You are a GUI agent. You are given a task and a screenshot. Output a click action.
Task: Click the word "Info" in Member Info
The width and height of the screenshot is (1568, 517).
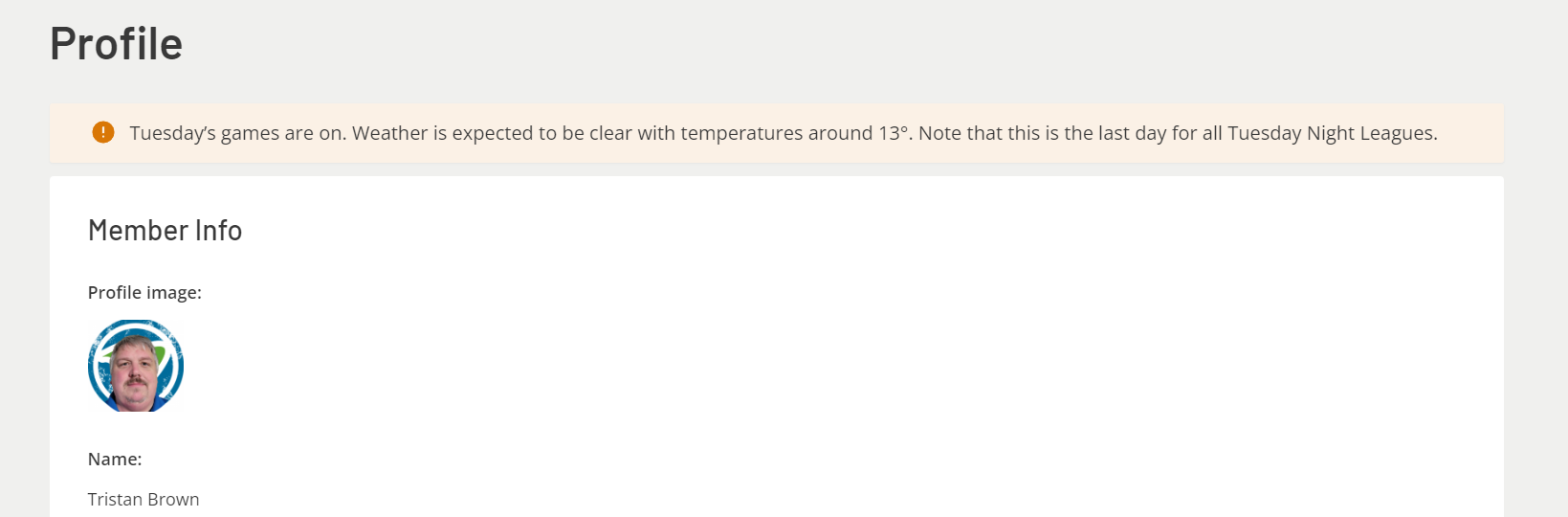pyautogui.click(x=218, y=231)
